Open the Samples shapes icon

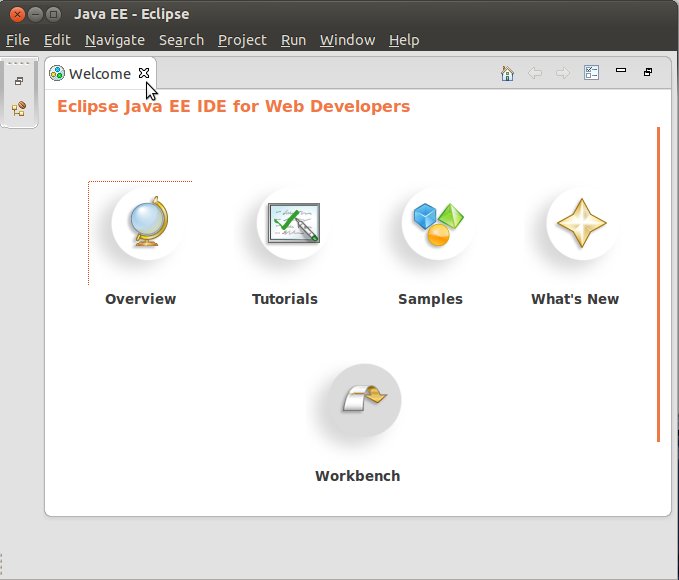438,224
